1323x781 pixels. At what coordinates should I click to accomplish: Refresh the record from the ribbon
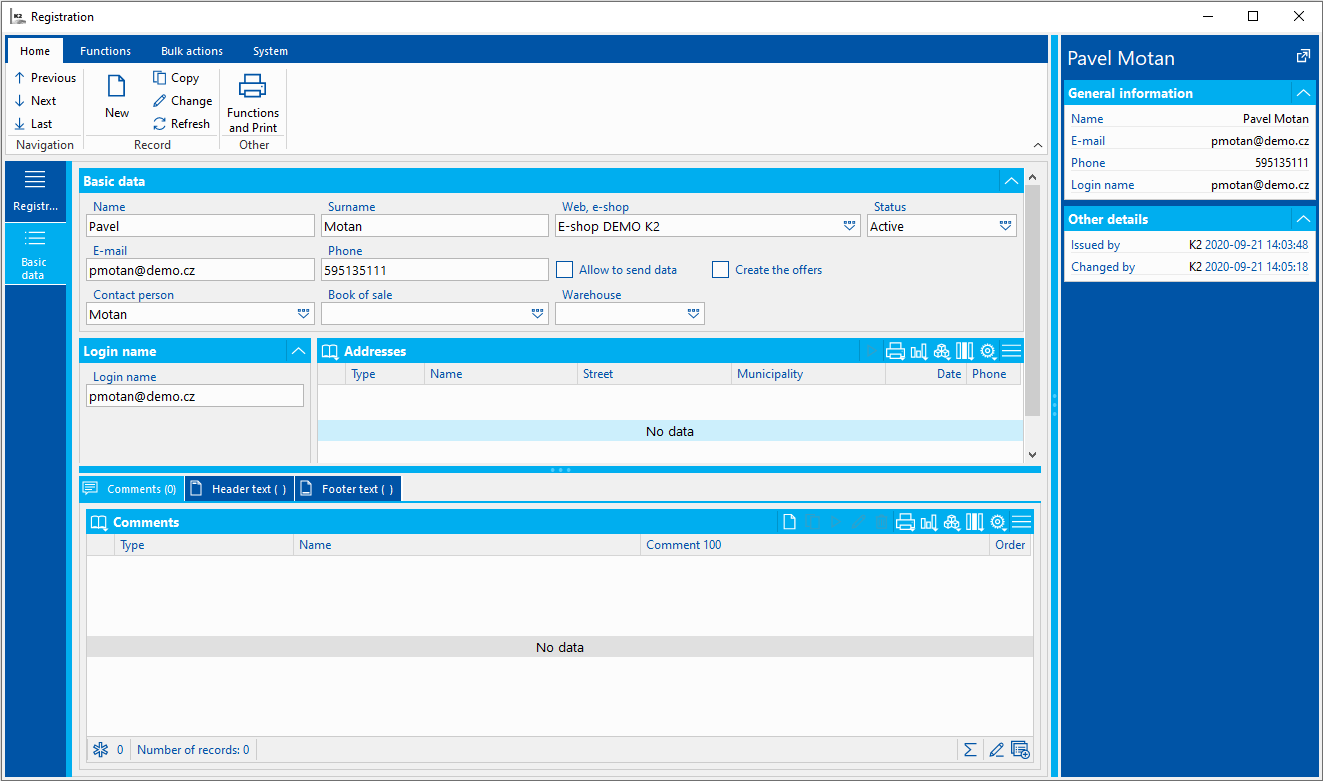[181, 124]
